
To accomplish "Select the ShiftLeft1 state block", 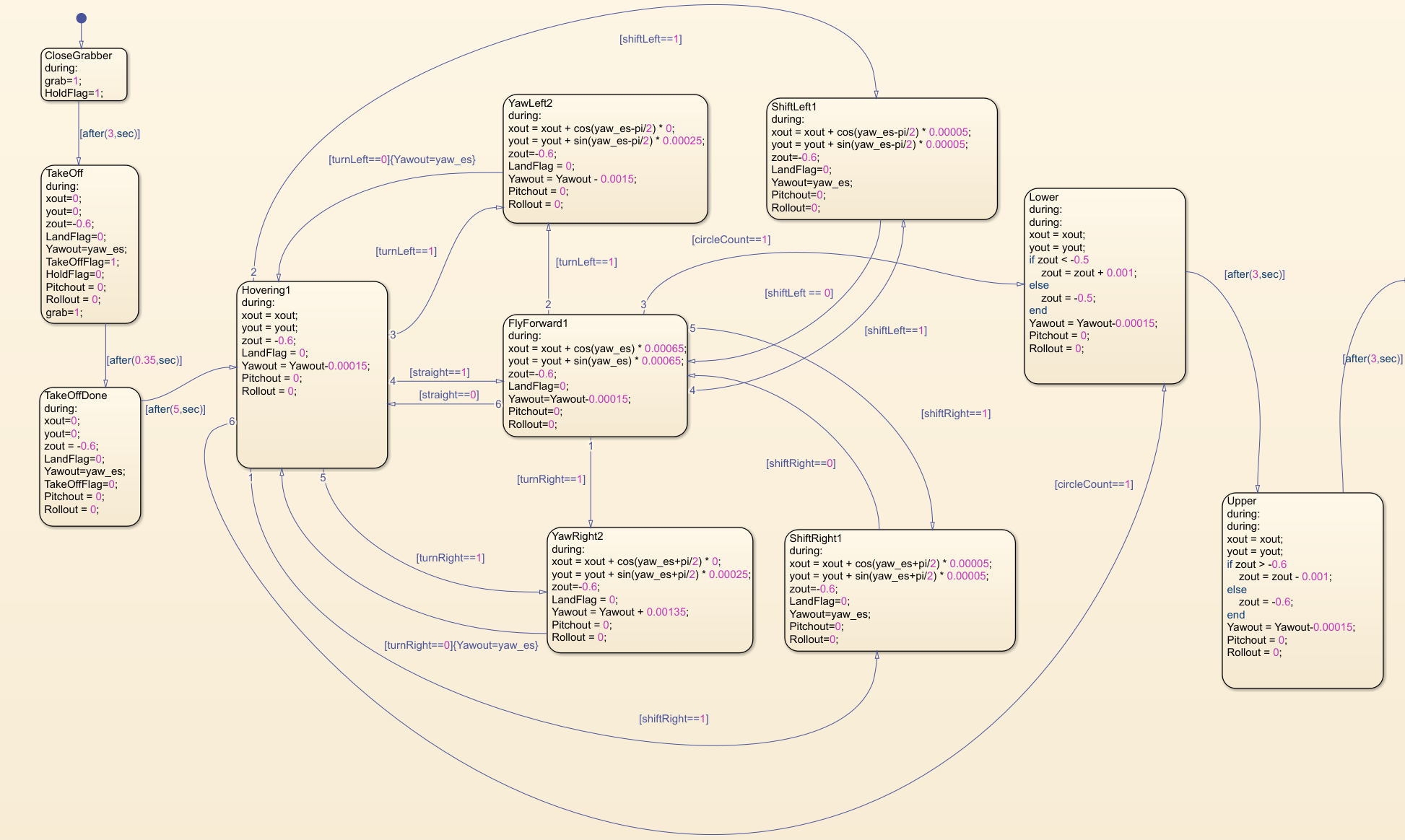I will (881, 159).
